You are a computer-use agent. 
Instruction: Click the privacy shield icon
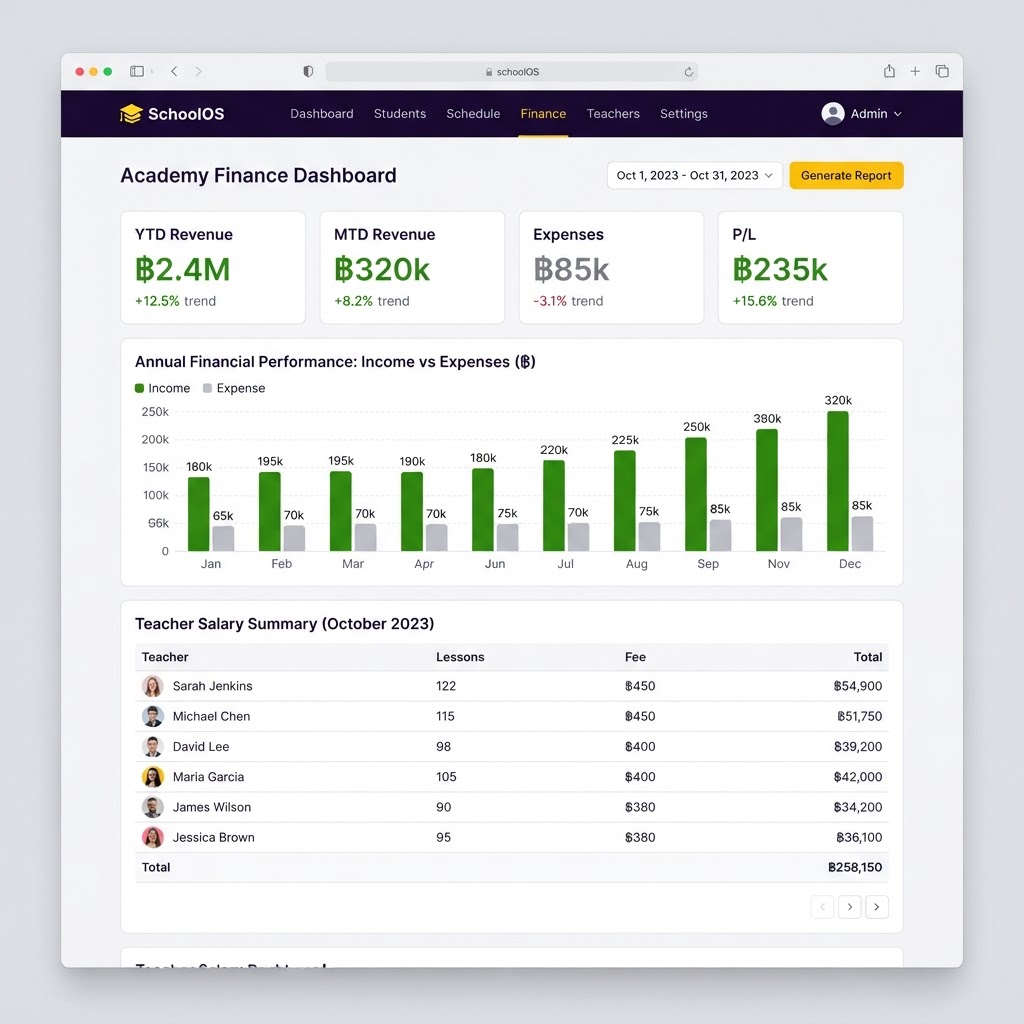click(x=308, y=71)
